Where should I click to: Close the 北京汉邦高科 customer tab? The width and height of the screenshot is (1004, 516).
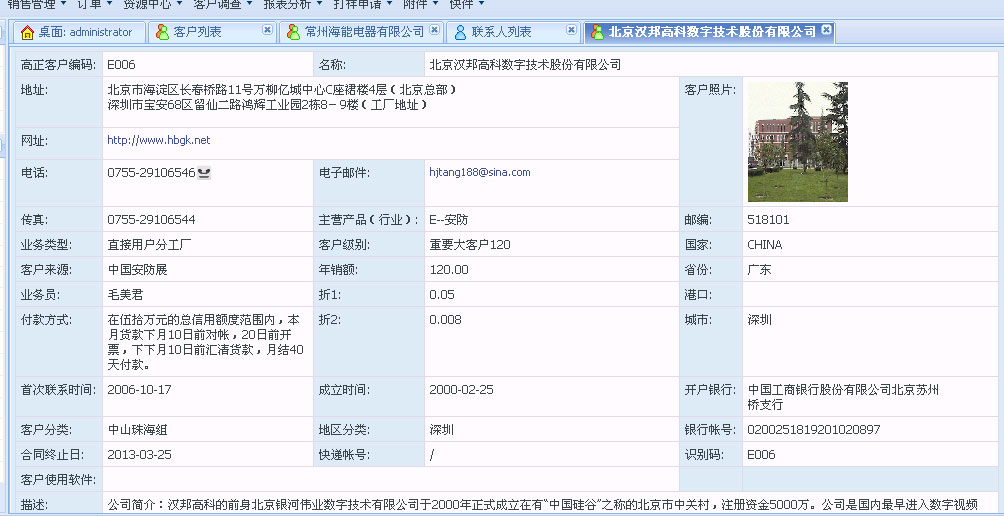pos(827,29)
